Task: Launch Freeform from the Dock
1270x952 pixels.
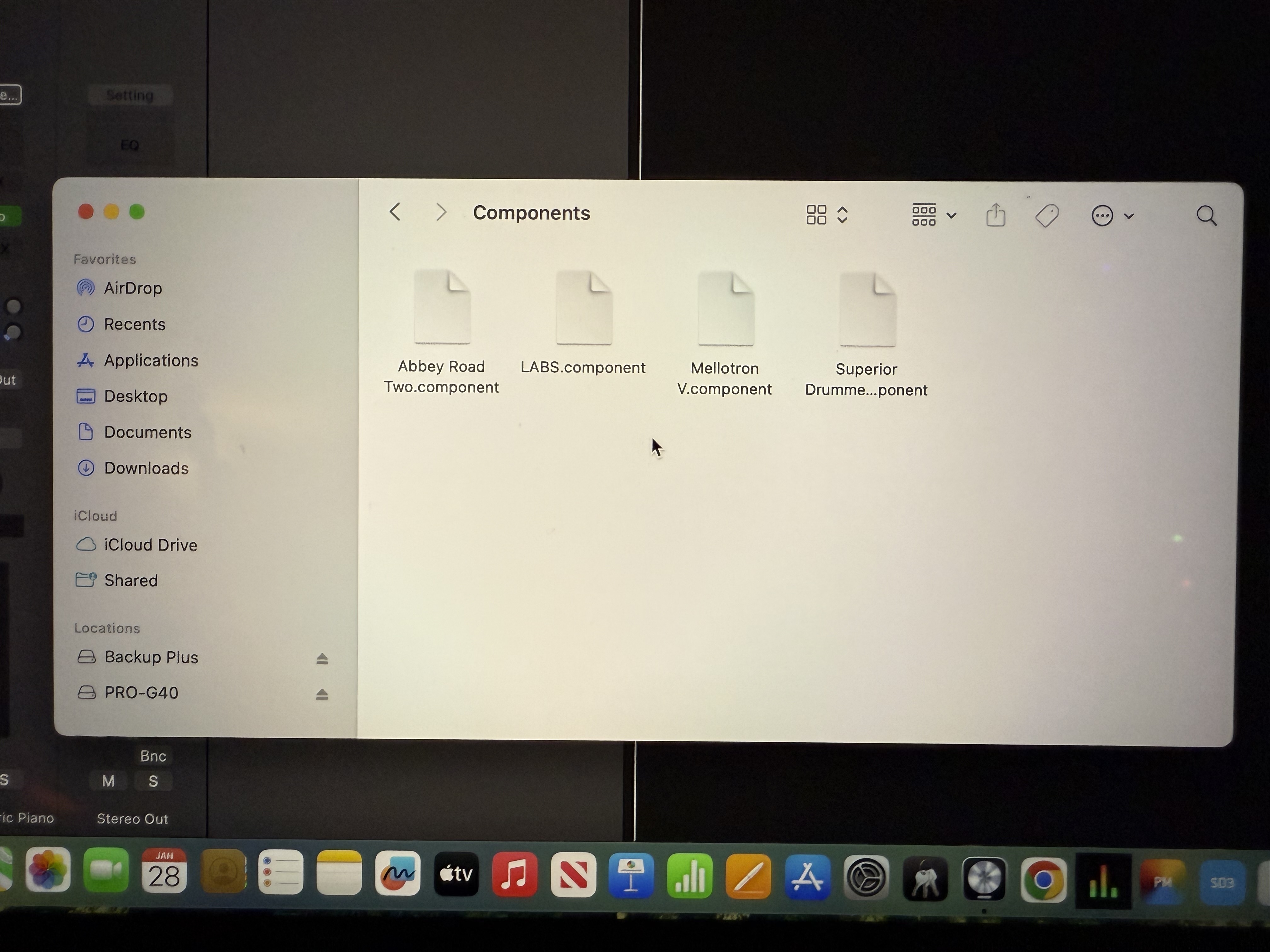Action: point(398,873)
